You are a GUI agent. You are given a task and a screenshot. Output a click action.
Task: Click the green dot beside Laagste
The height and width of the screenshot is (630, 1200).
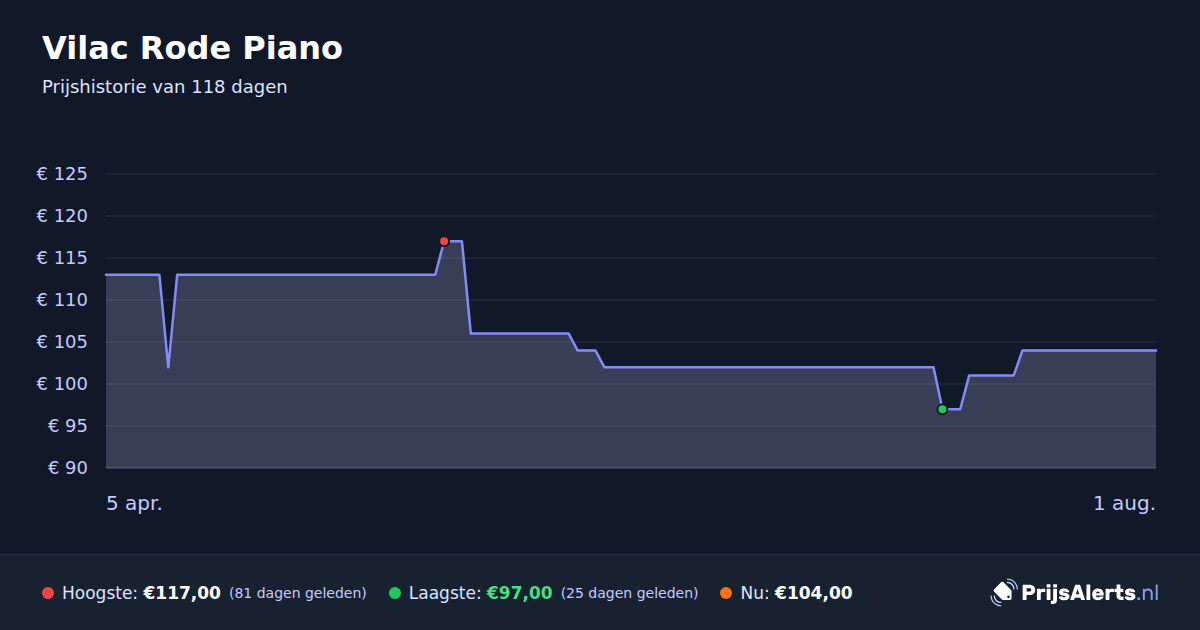tap(395, 593)
